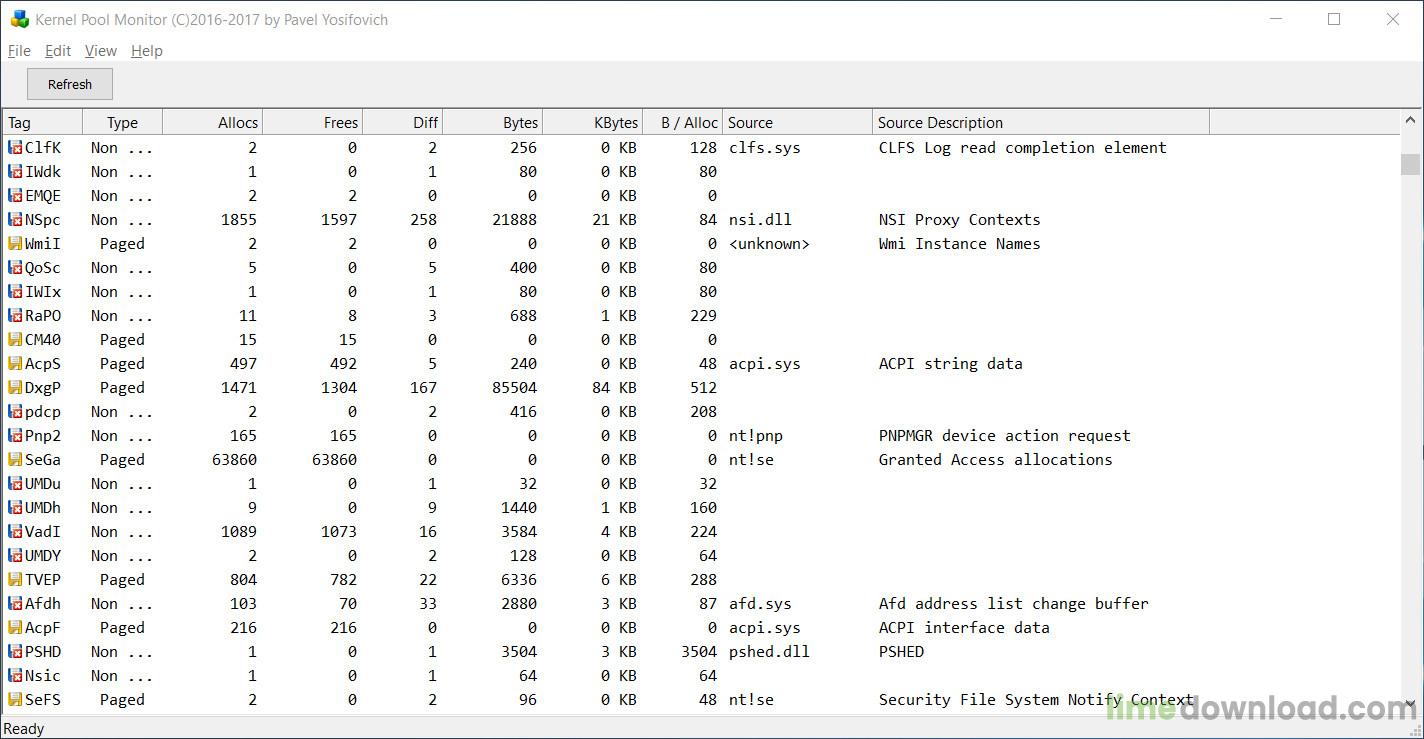Select the WmiI paged pool row icon
This screenshot has width=1424, height=739.
[15, 244]
